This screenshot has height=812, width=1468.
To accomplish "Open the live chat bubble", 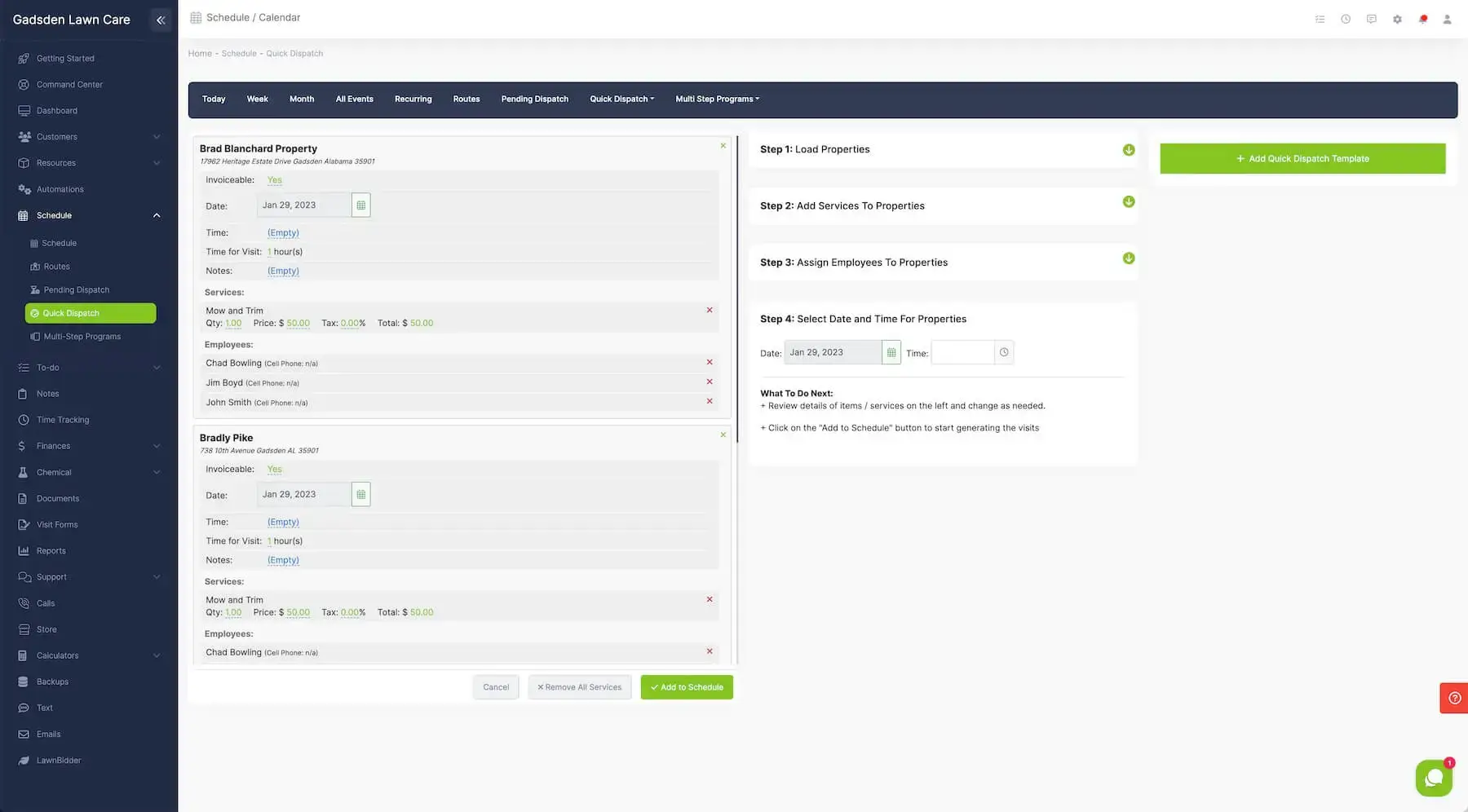I will 1433,778.
